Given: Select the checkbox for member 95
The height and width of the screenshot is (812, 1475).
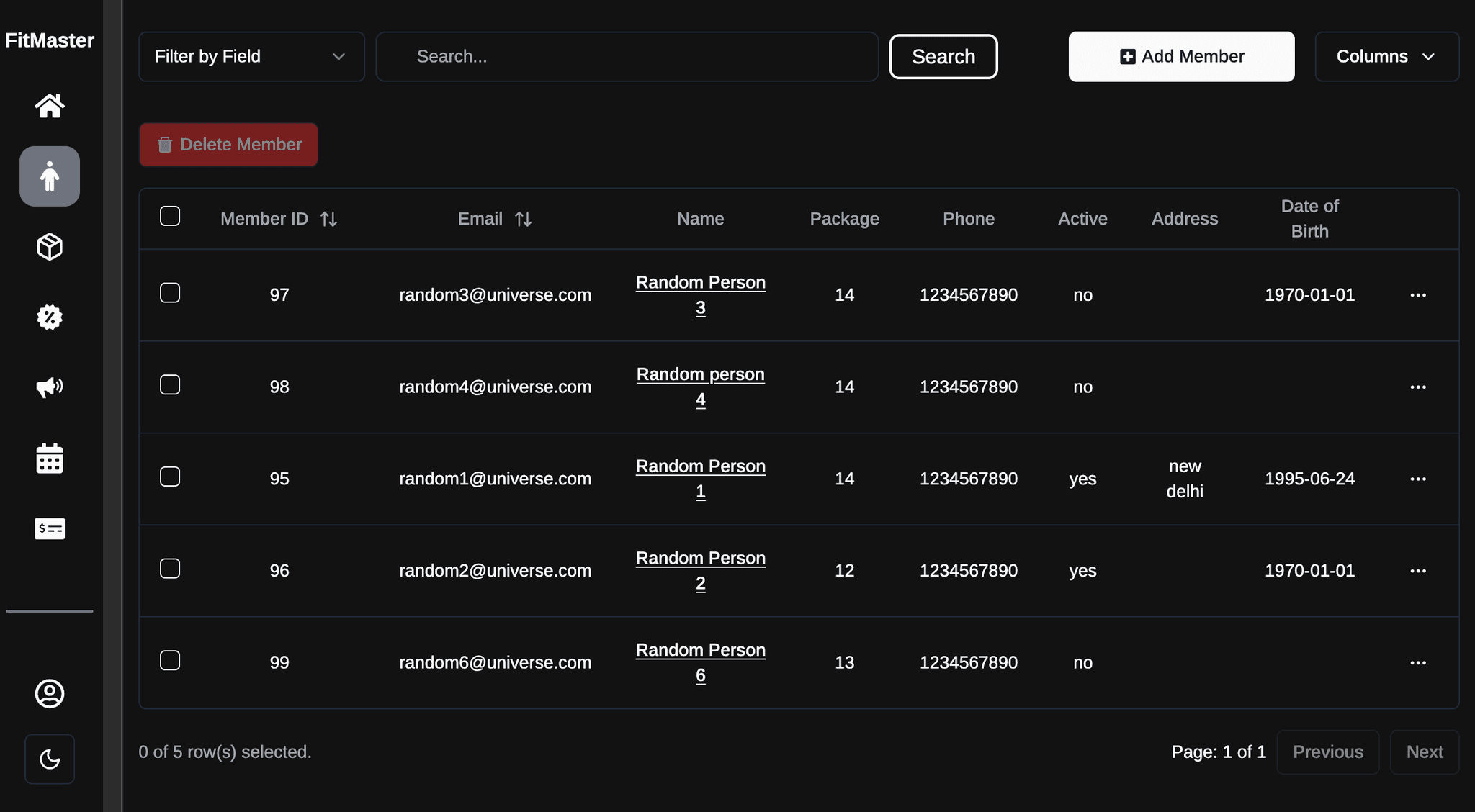Looking at the screenshot, I should (170, 477).
